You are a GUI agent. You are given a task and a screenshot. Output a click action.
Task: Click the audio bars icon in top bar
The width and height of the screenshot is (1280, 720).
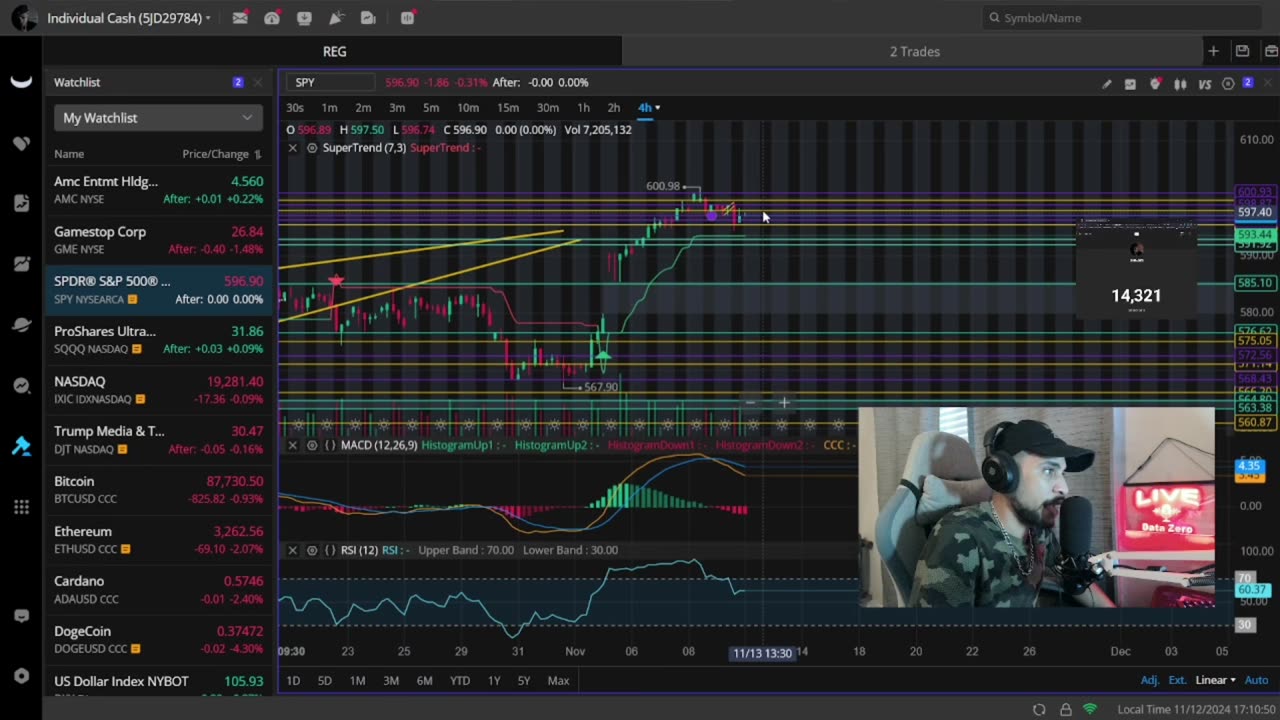[408, 18]
